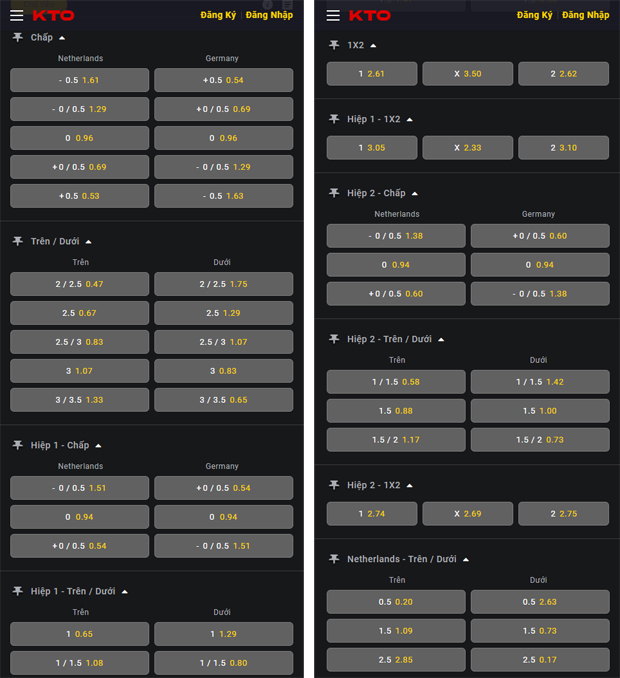Image resolution: width=620 pixels, height=678 pixels.
Task: Click pin icon beside Hiệp 2 - 1X2
Action: coord(334,485)
